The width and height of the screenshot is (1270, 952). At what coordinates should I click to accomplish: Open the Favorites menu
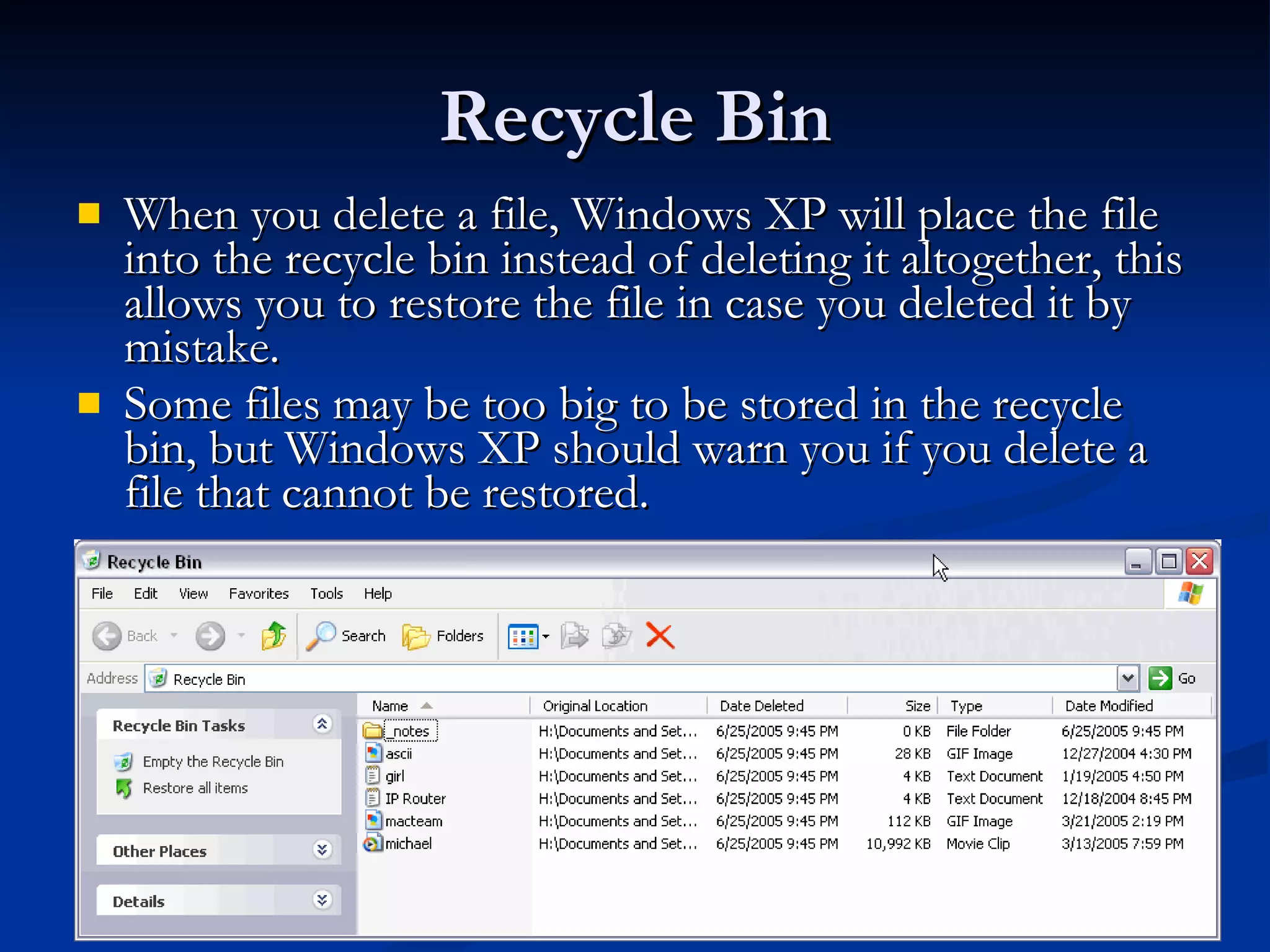coord(259,594)
